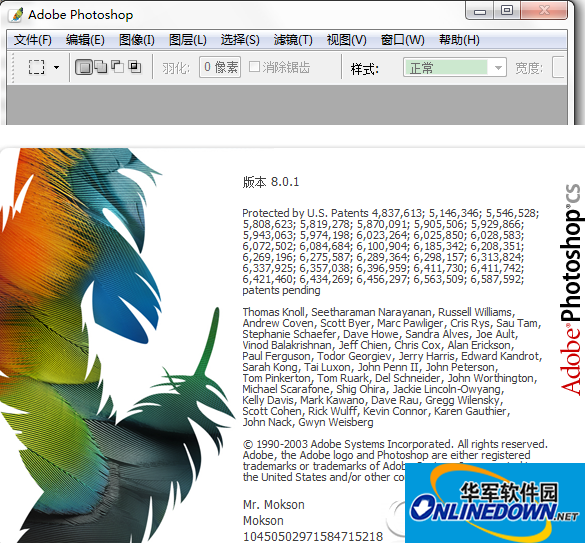The height and width of the screenshot is (543, 585).
Task: Click the 'John Nack, Gwyn Weisberg' credit line
Action: click(x=308, y=422)
